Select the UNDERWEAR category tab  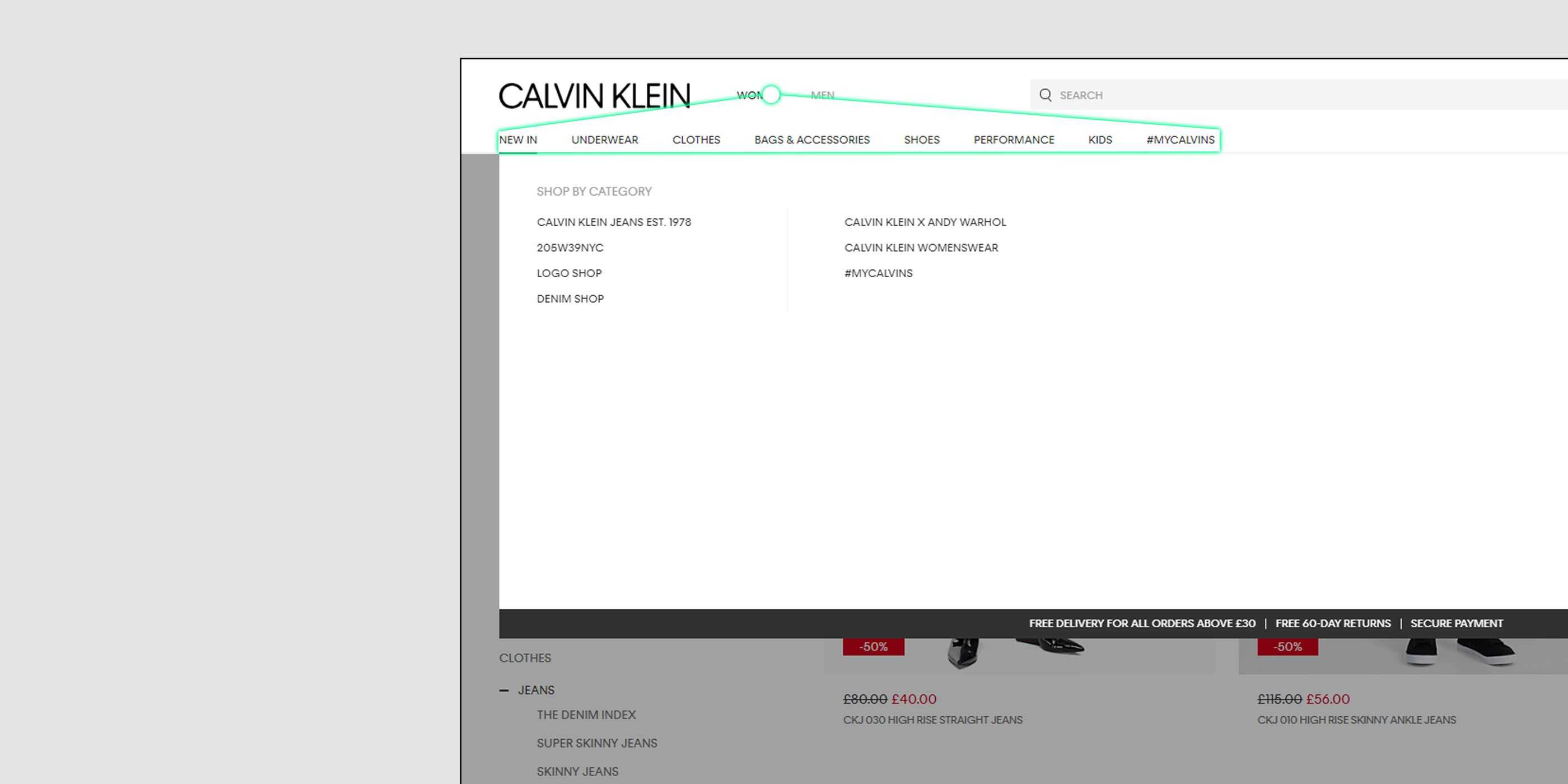(604, 139)
